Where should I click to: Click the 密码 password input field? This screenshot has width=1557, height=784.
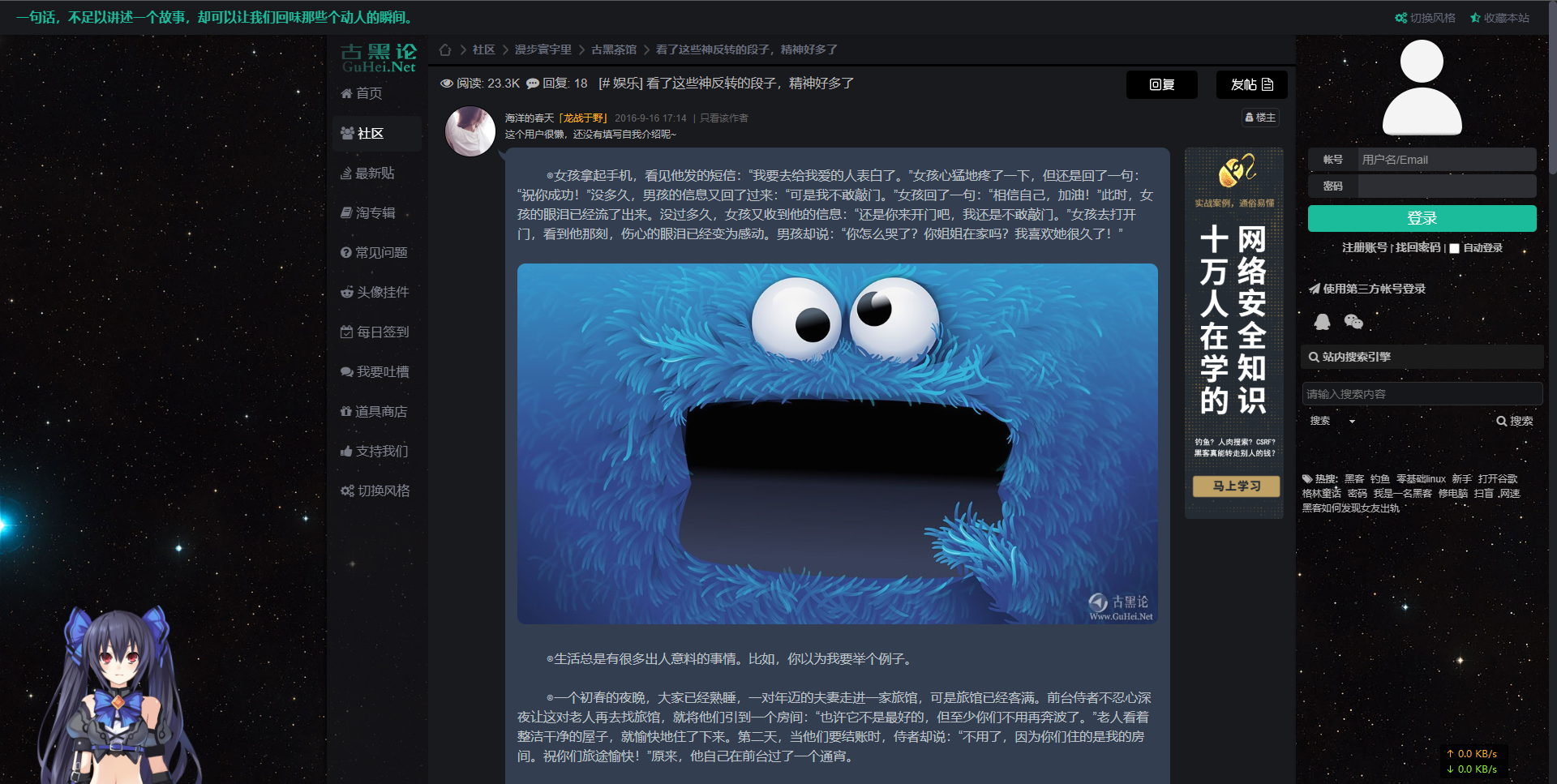(x=1447, y=186)
